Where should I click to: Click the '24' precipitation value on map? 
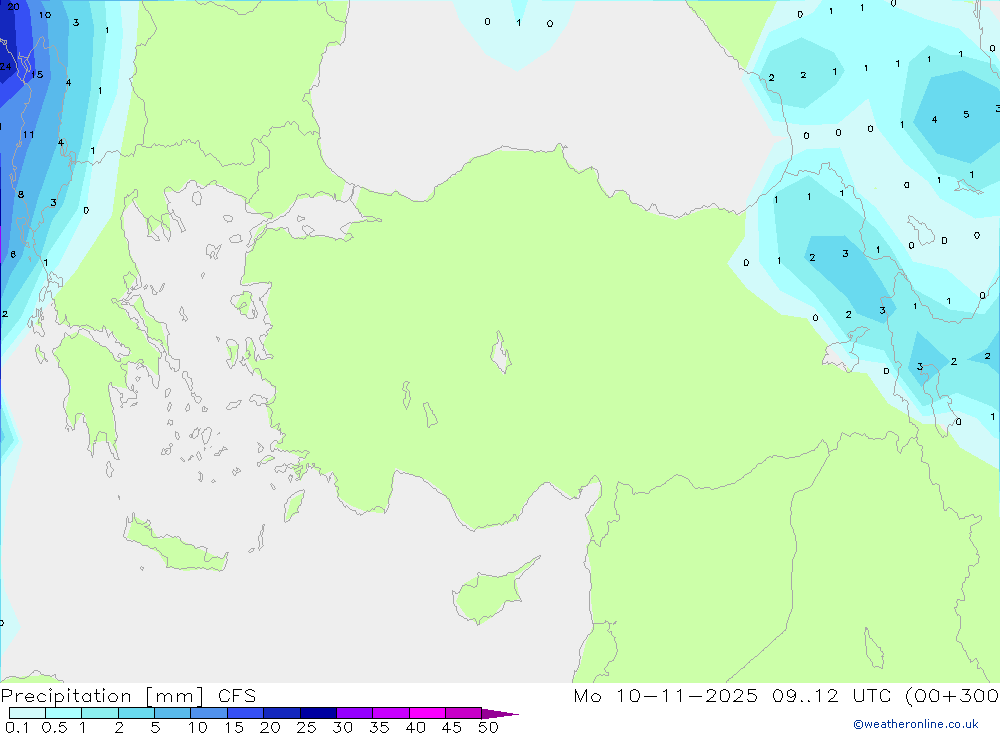(6, 66)
